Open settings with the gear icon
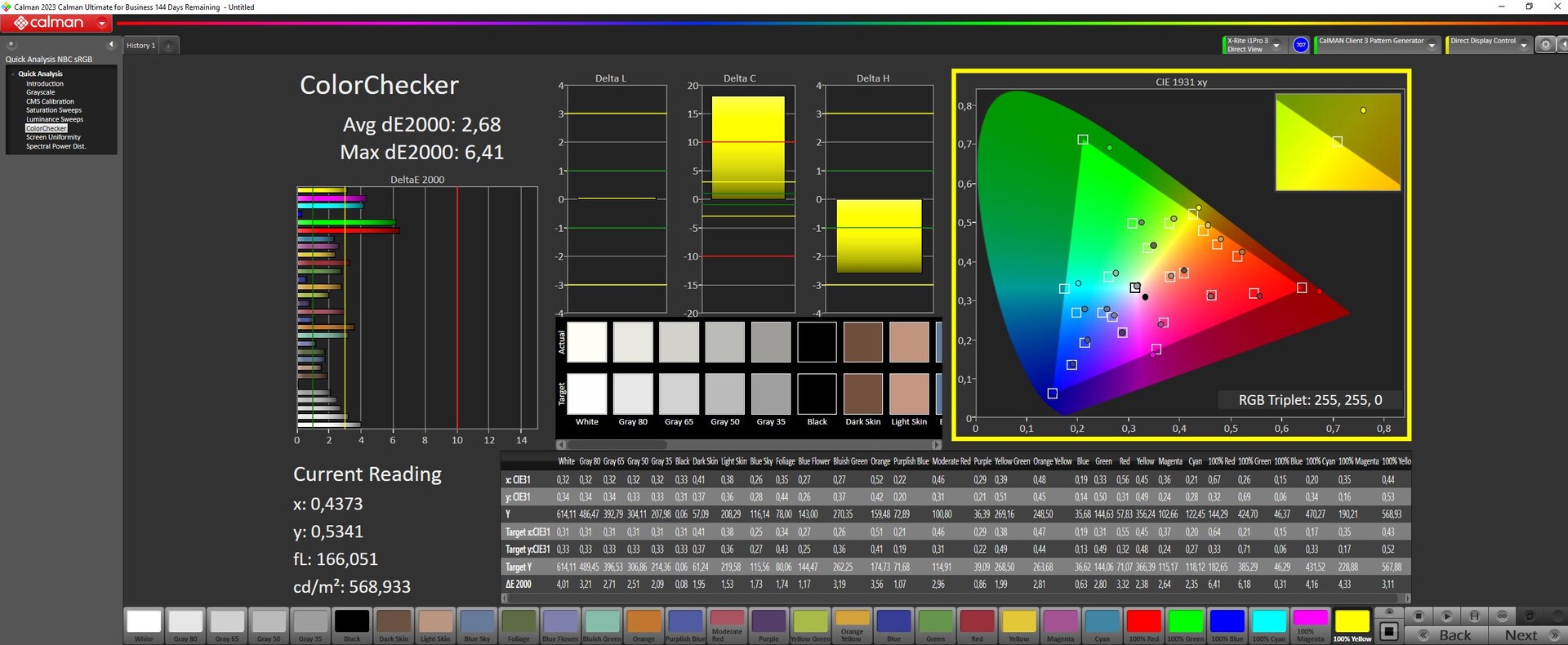Viewport: 1568px width, 645px height. [1545, 45]
